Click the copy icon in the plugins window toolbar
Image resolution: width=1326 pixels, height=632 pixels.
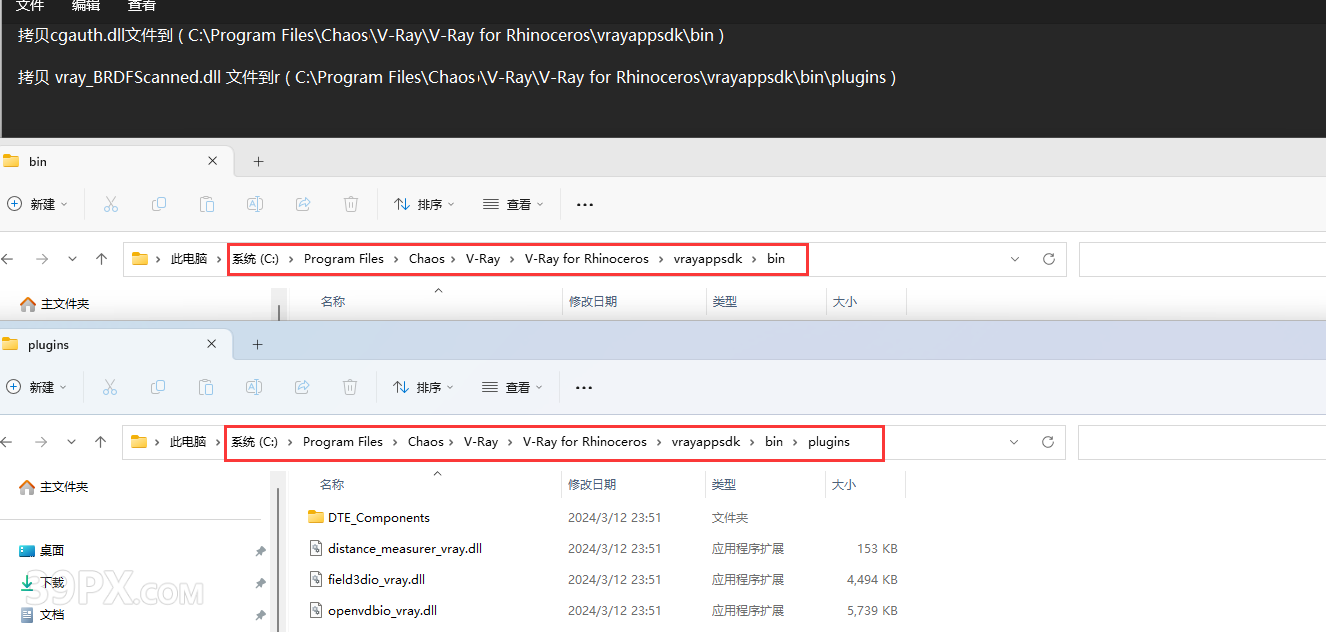pos(158,387)
